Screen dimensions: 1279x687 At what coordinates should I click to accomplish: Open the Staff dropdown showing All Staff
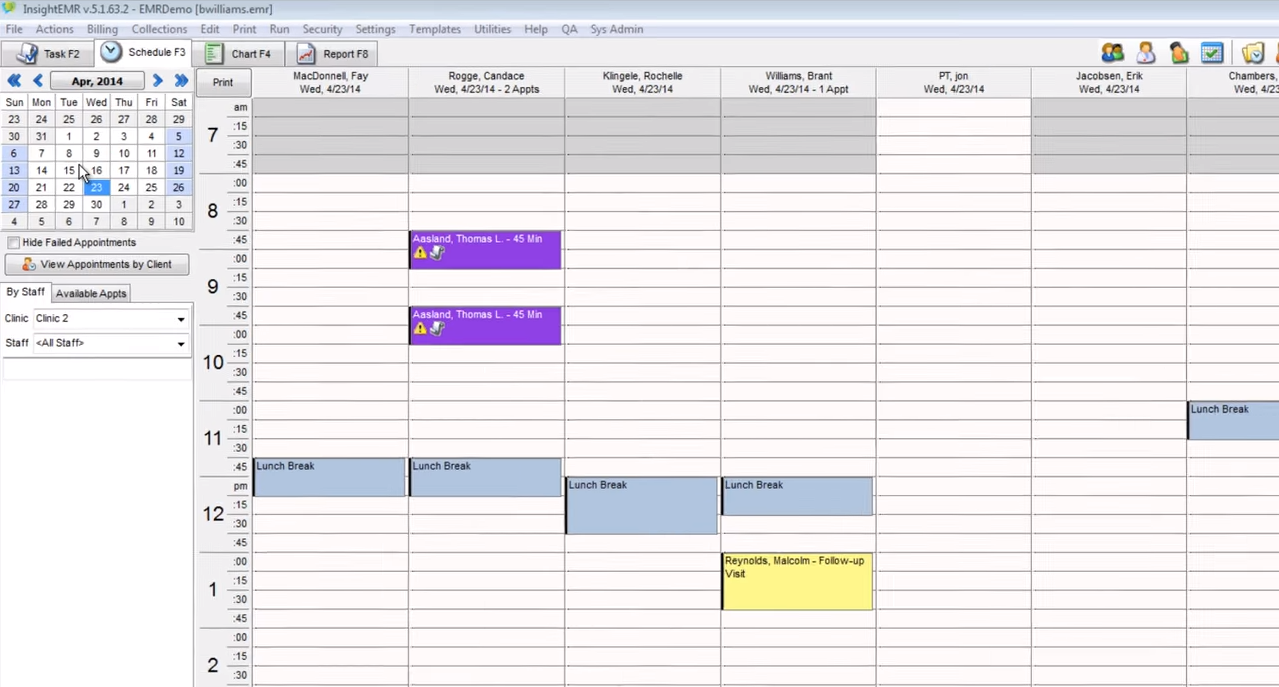click(111, 343)
